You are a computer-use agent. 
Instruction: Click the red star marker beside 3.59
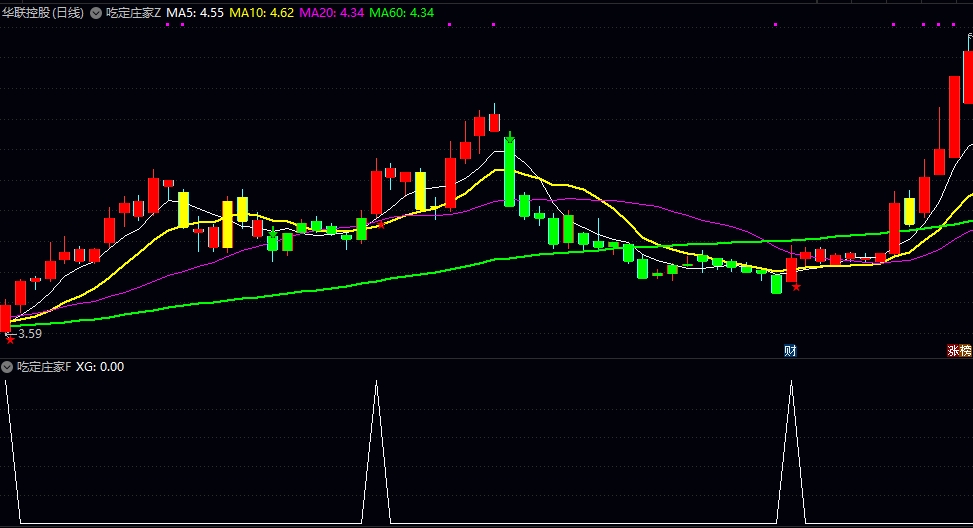pyautogui.click(x=10, y=339)
